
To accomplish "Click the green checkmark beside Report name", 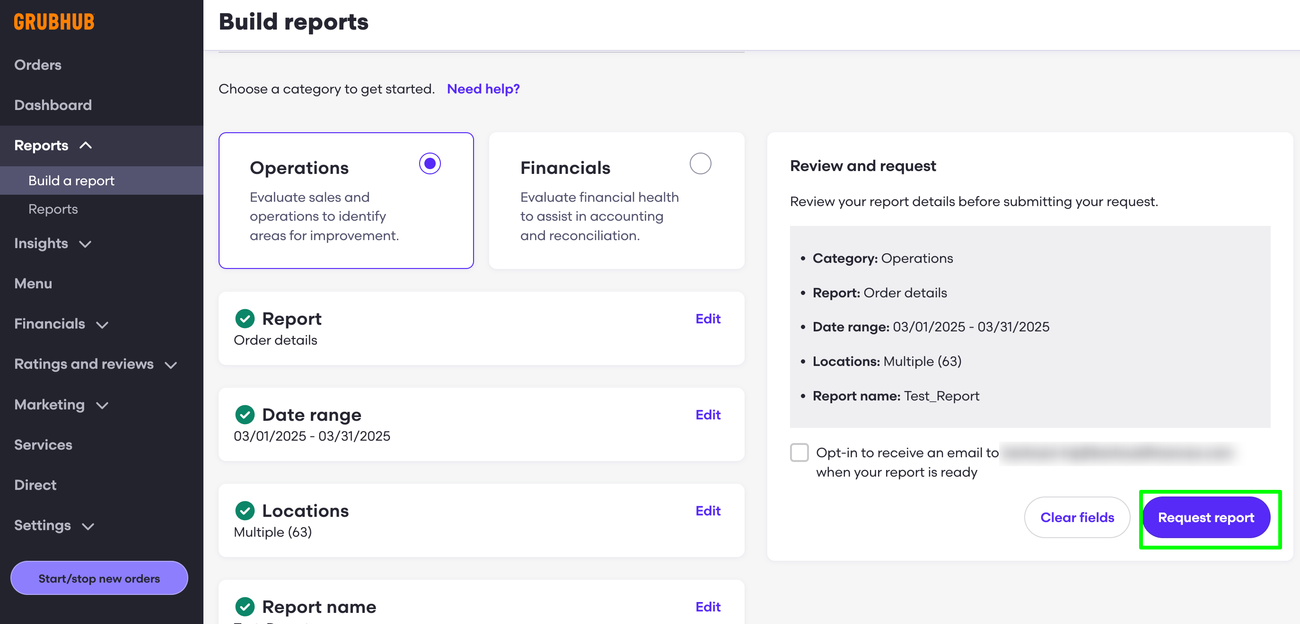I will tap(244, 607).
